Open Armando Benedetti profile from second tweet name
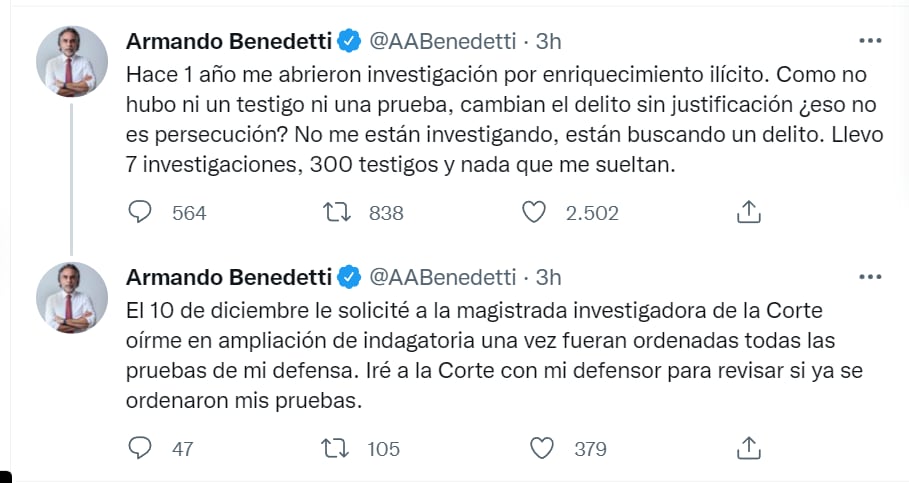This screenshot has height=483, width=909. [227, 277]
